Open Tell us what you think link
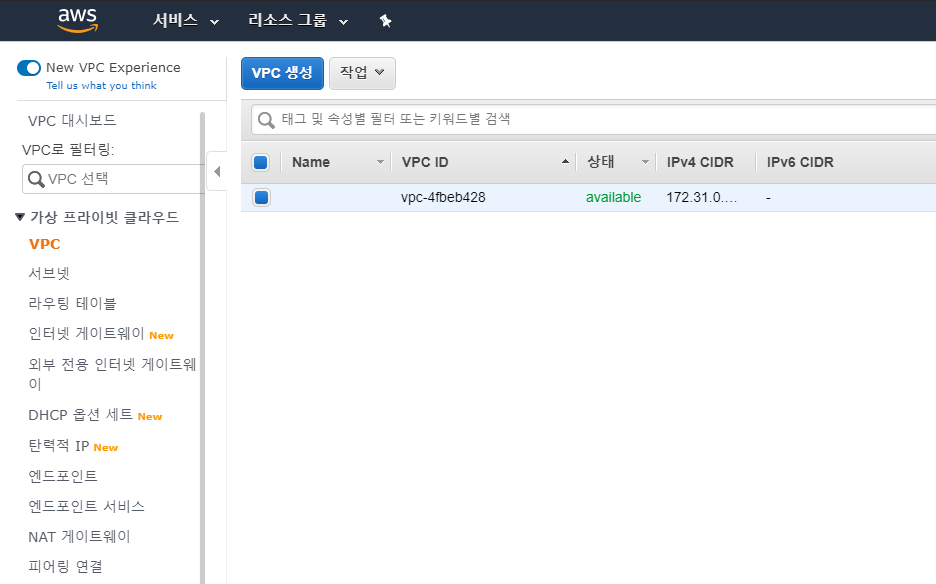Screen dimensions: 936x584 pyautogui.click(x=101, y=85)
